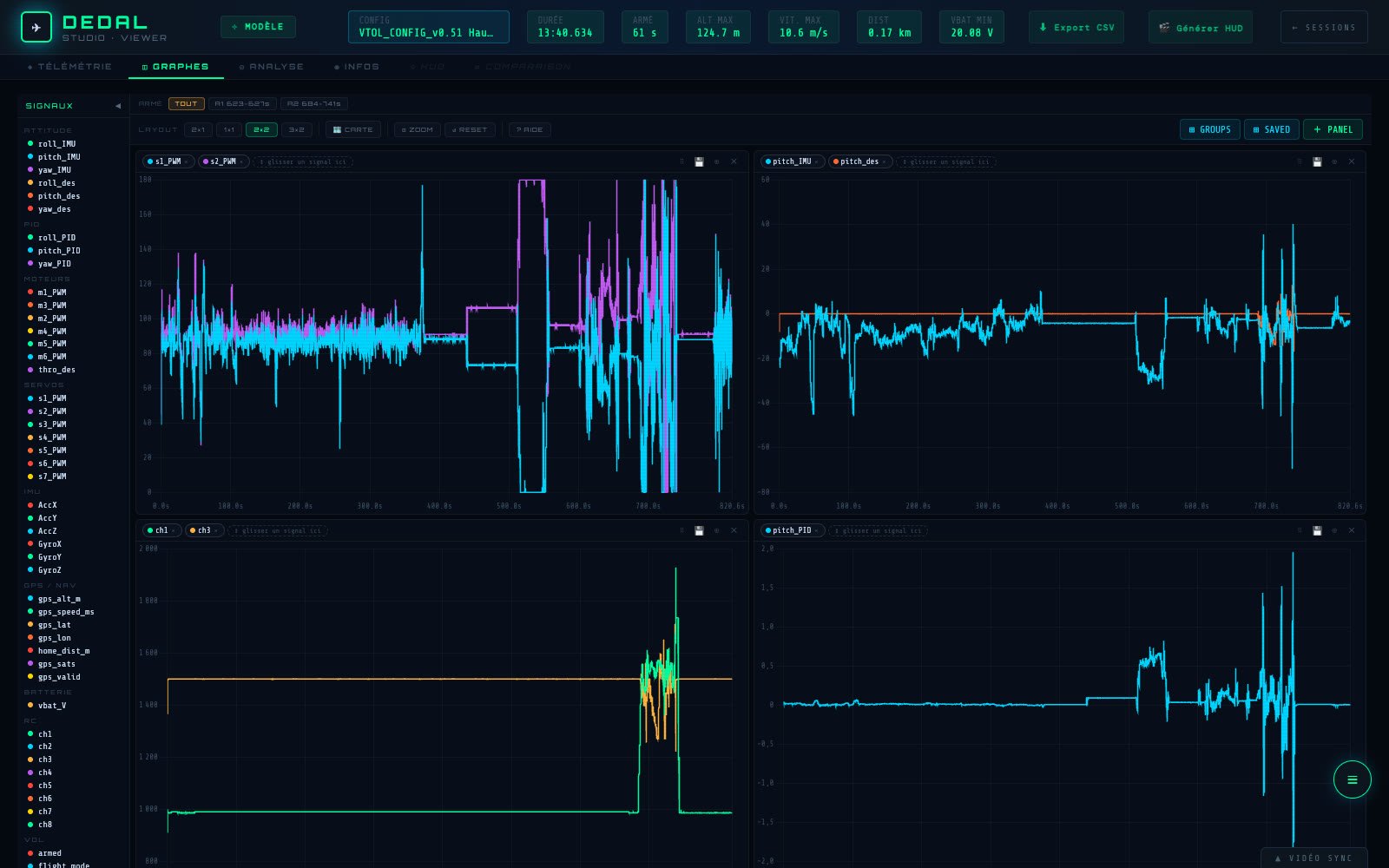Screen dimensions: 1389x868
Task: Filter to arm range A2 684-741s
Action: coord(314,103)
